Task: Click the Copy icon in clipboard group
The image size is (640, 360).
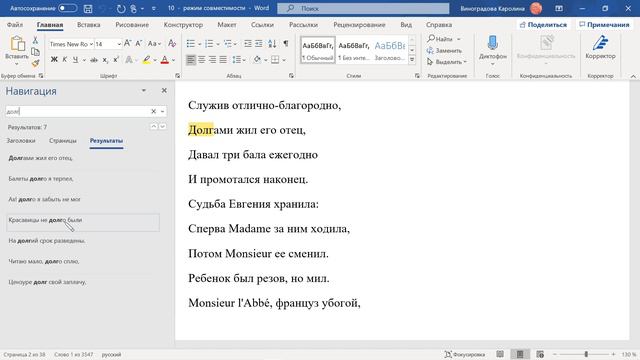Action: pos(35,51)
